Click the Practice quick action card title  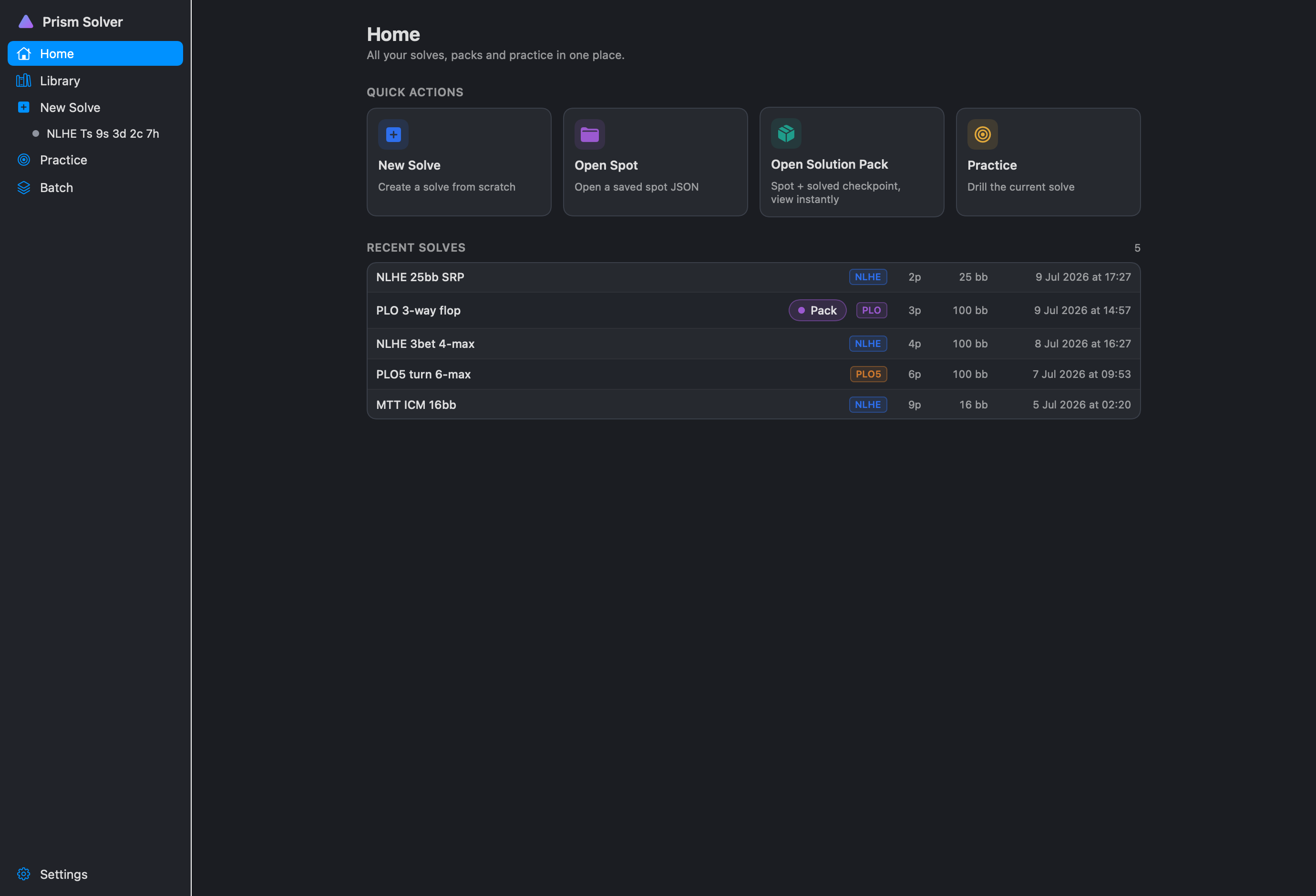[992, 165]
